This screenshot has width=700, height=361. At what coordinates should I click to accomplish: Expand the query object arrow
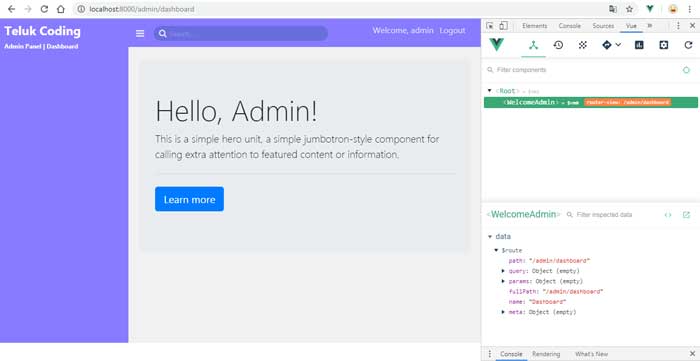(x=503, y=271)
